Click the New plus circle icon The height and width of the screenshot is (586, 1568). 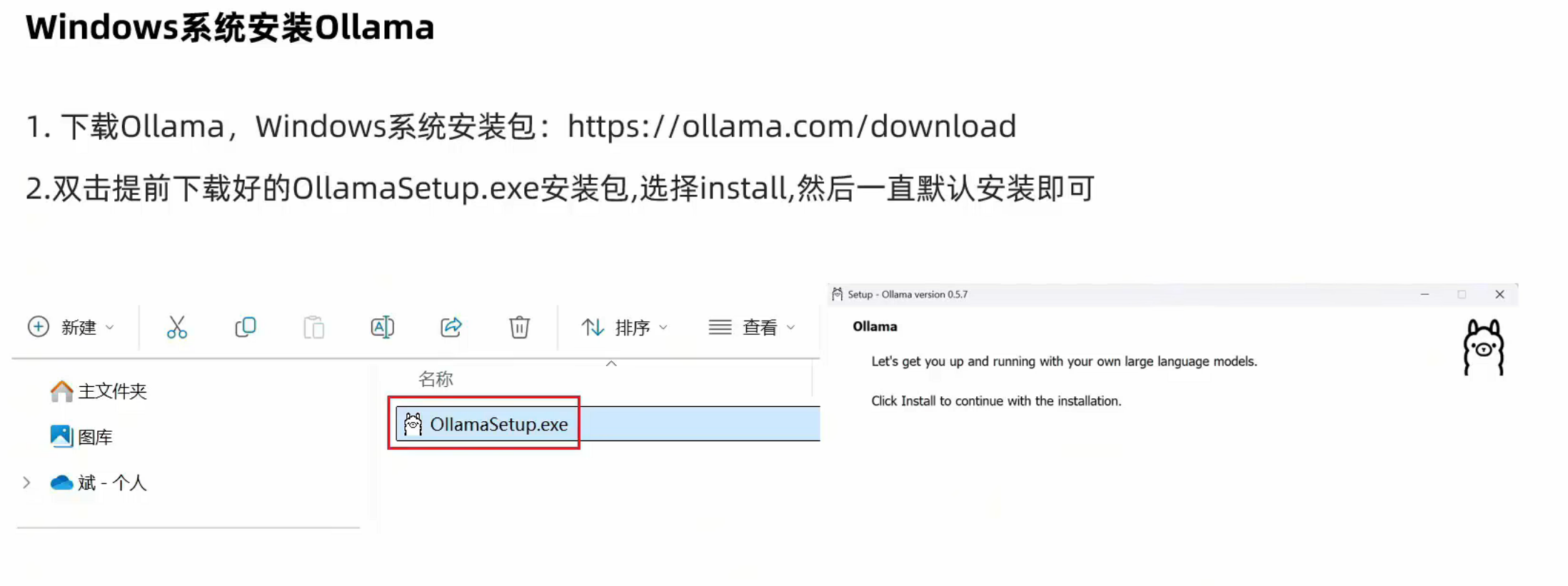tap(38, 327)
